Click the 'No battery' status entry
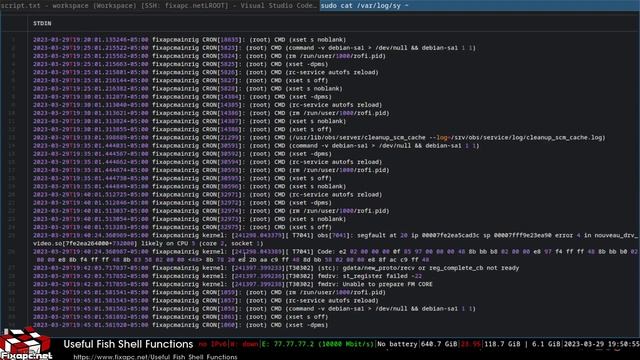 [397, 344]
